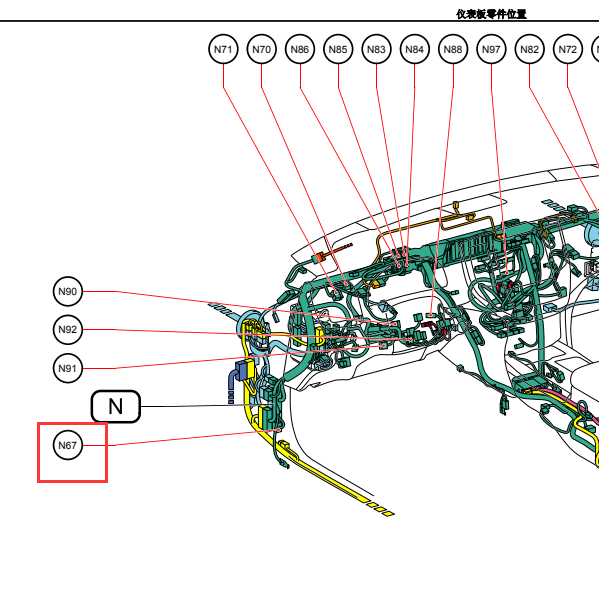This screenshot has width=599, height=604.
Task: Click the 仪表板零件位置 page title
Action: (x=491, y=14)
